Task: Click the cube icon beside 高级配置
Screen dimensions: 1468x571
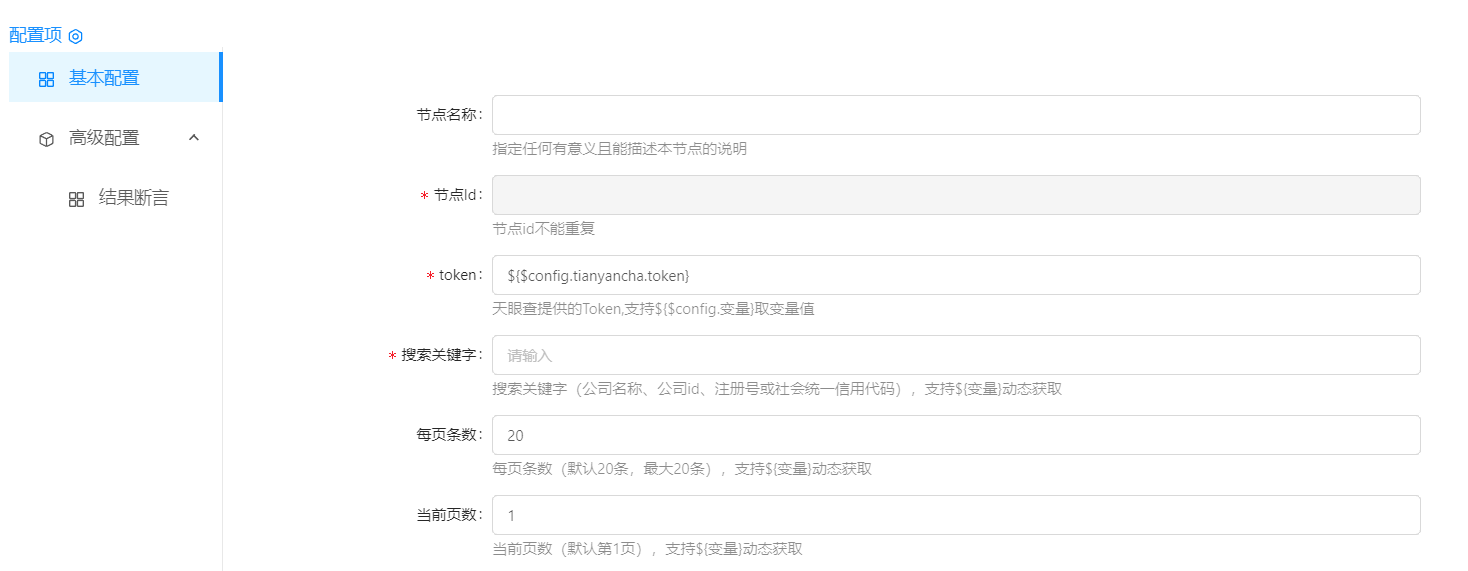Action: pyautogui.click(x=46, y=139)
